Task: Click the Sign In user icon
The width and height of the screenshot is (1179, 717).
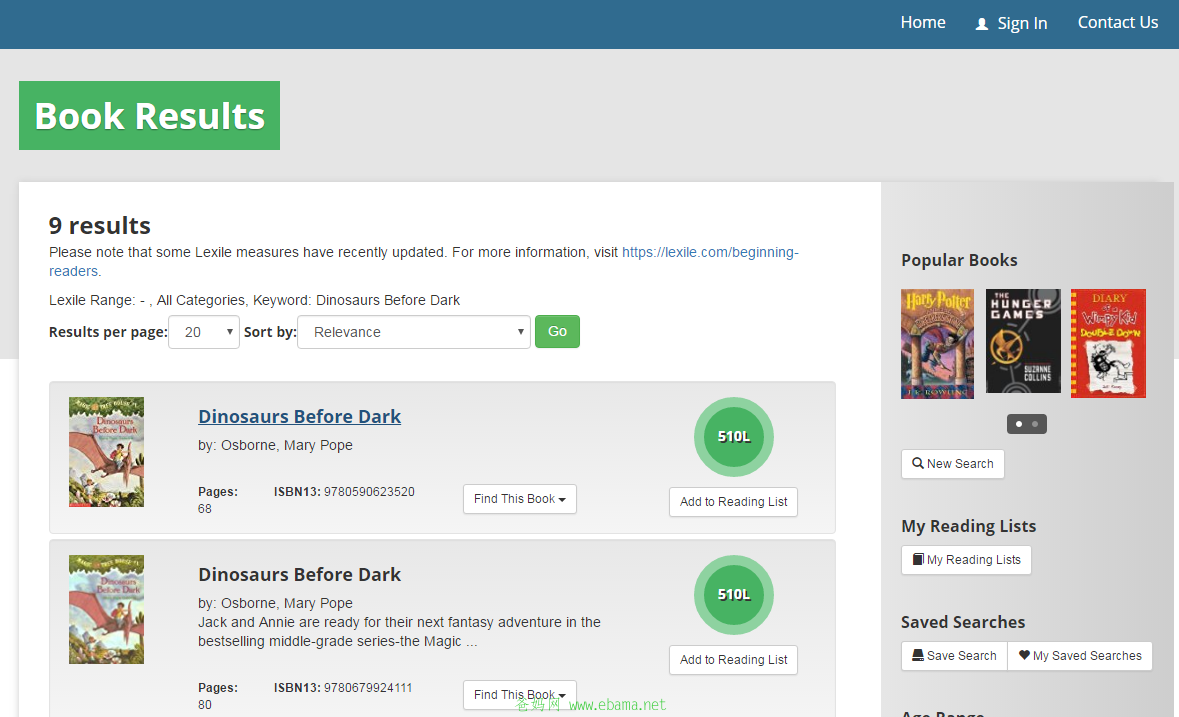Action: coord(981,24)
